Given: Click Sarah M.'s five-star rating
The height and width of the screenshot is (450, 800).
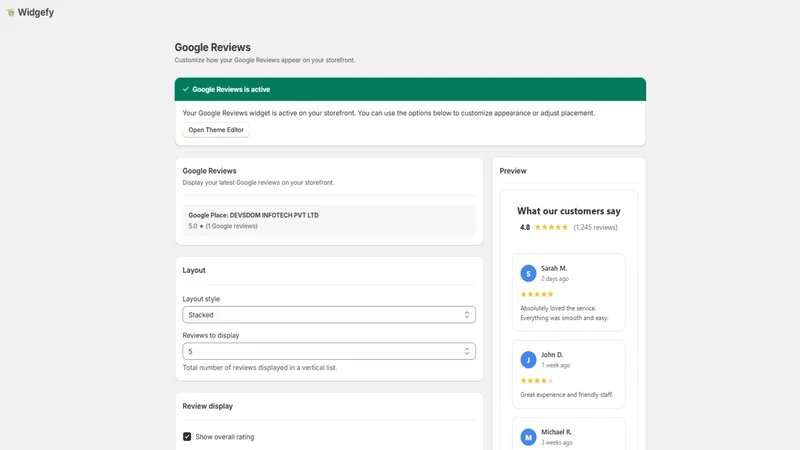Looking at the screenshot, I should pos(537,294).
